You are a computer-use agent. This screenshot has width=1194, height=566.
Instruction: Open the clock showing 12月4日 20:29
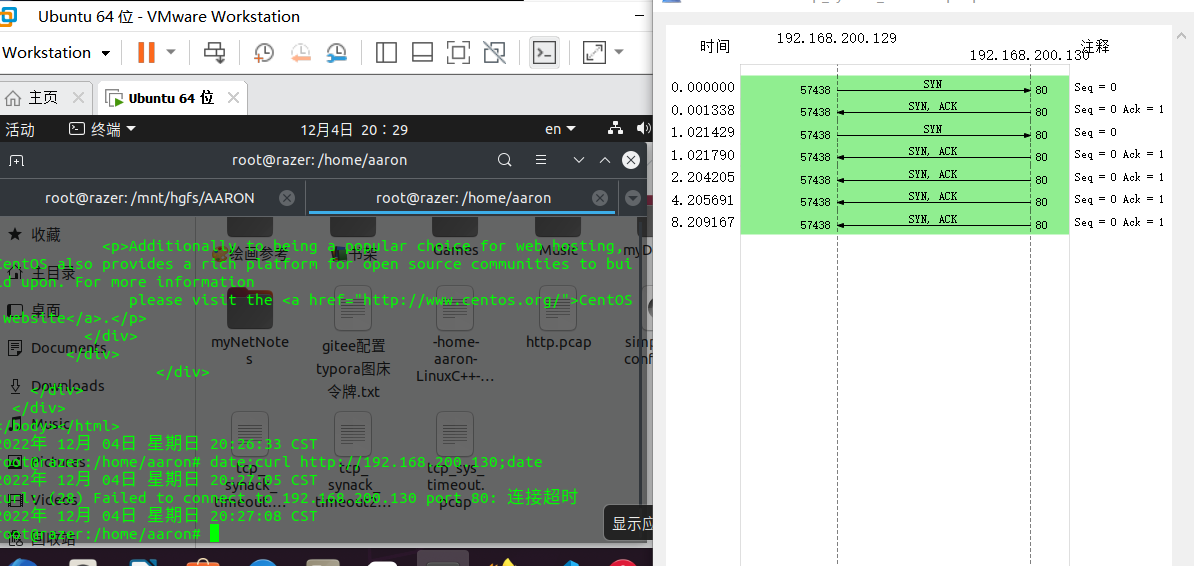(x=354, y=130)
